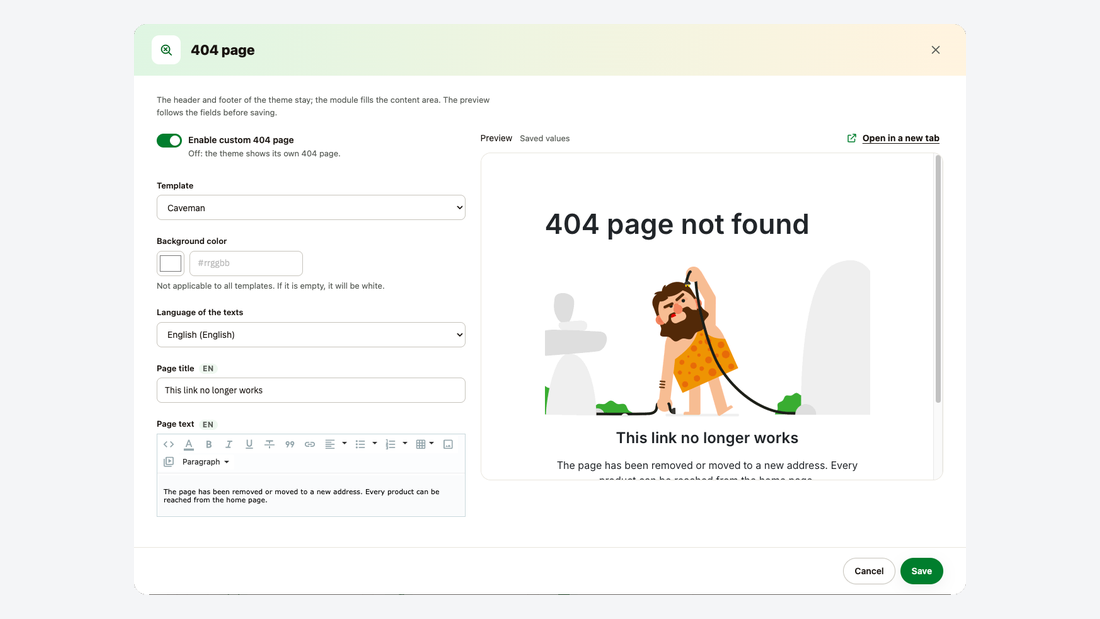This screenshot has height=619, width=1100.
Task: Open the Template dropdown showing Caveman
Action: click(311, 208)
